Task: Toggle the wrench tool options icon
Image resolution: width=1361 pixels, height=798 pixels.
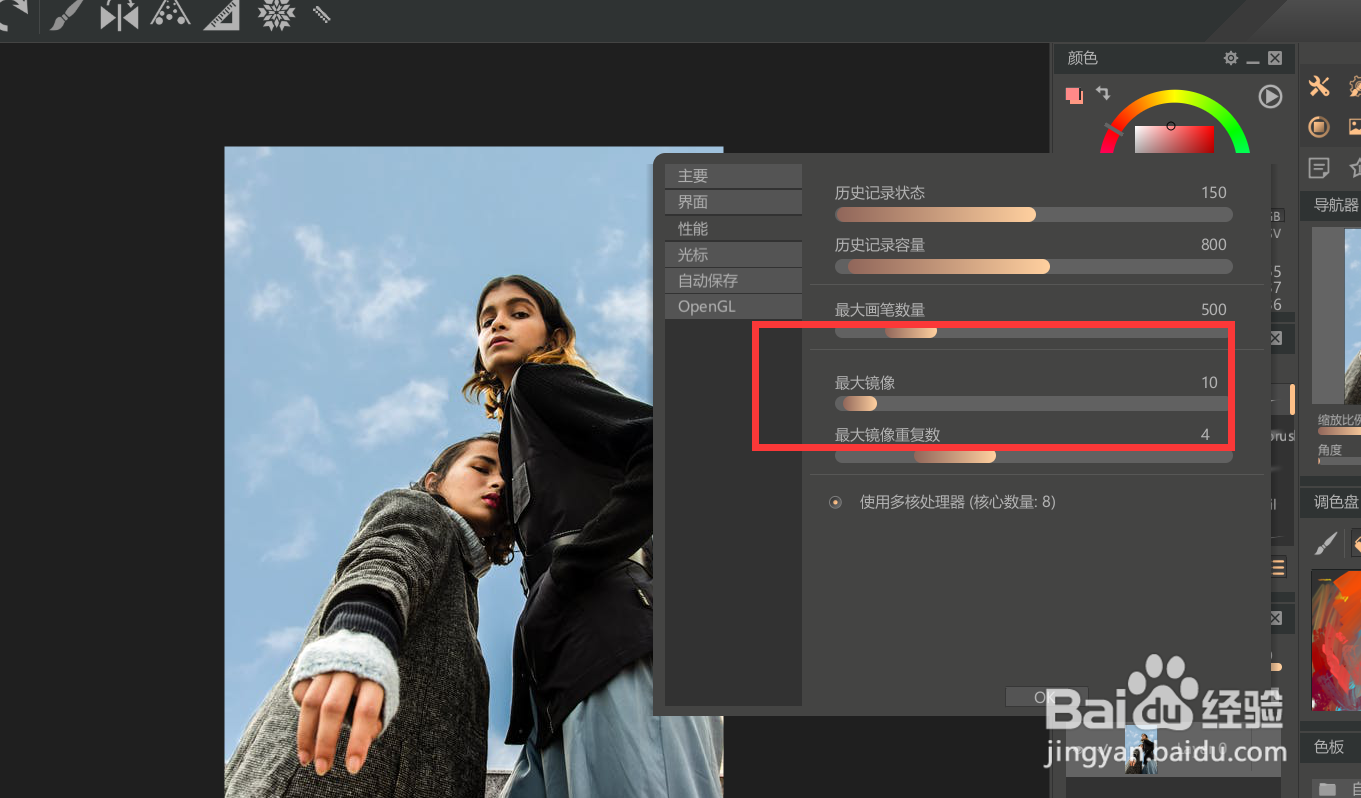Action: pyautogui.click(x=1318, y=87)
